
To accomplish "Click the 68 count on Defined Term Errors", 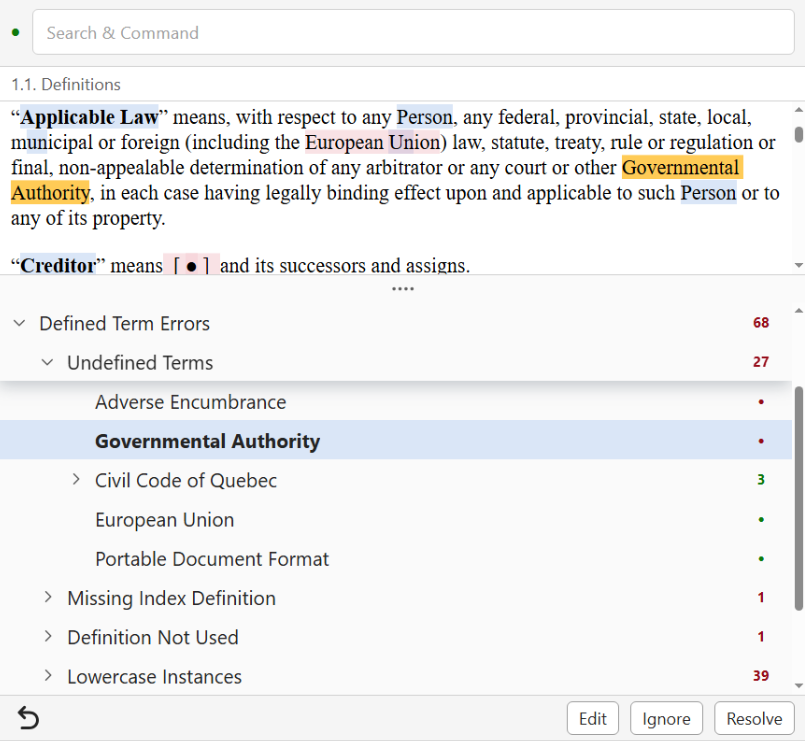I will (761, 322).
